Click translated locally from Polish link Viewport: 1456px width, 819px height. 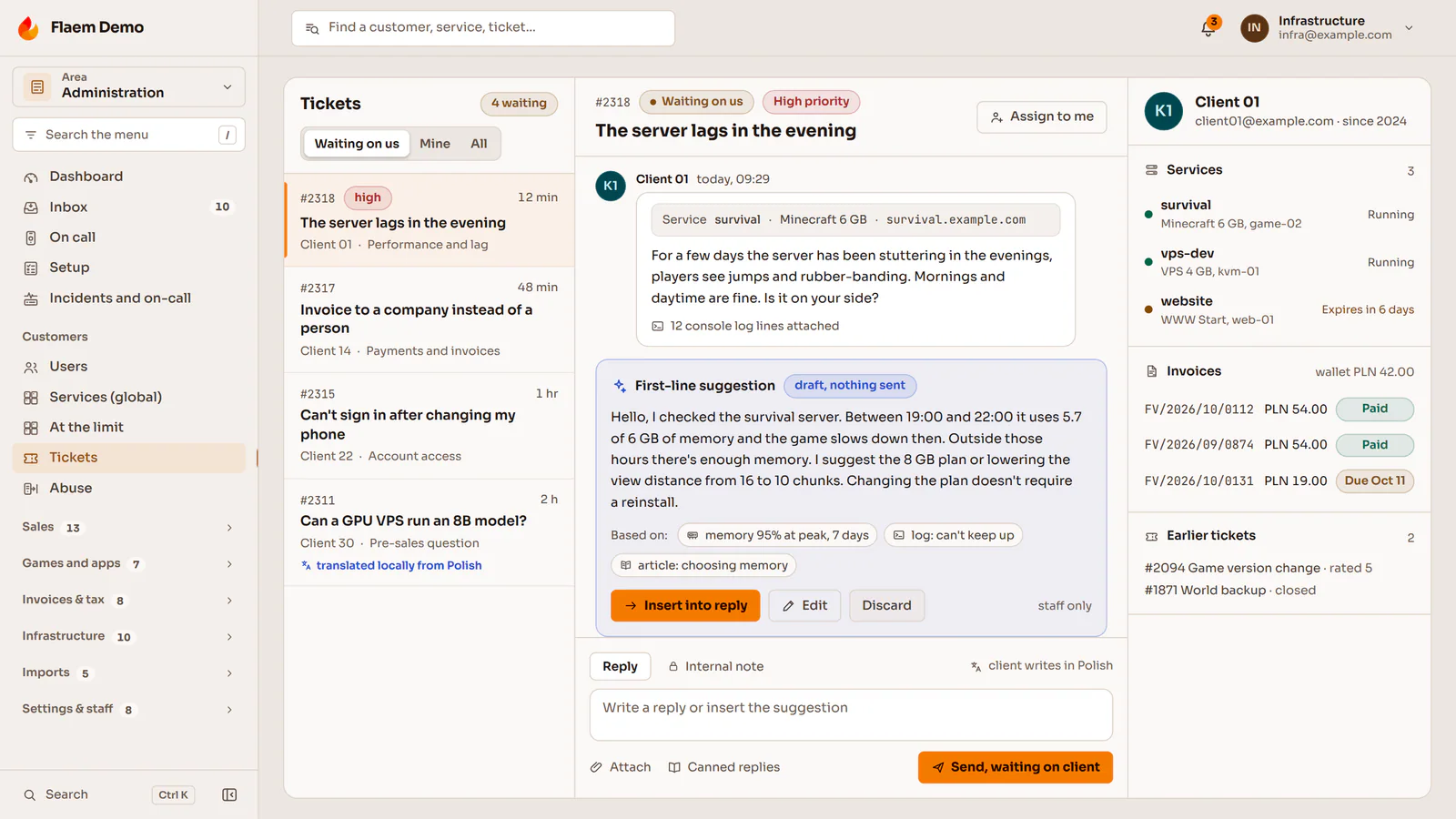point(391,565)
